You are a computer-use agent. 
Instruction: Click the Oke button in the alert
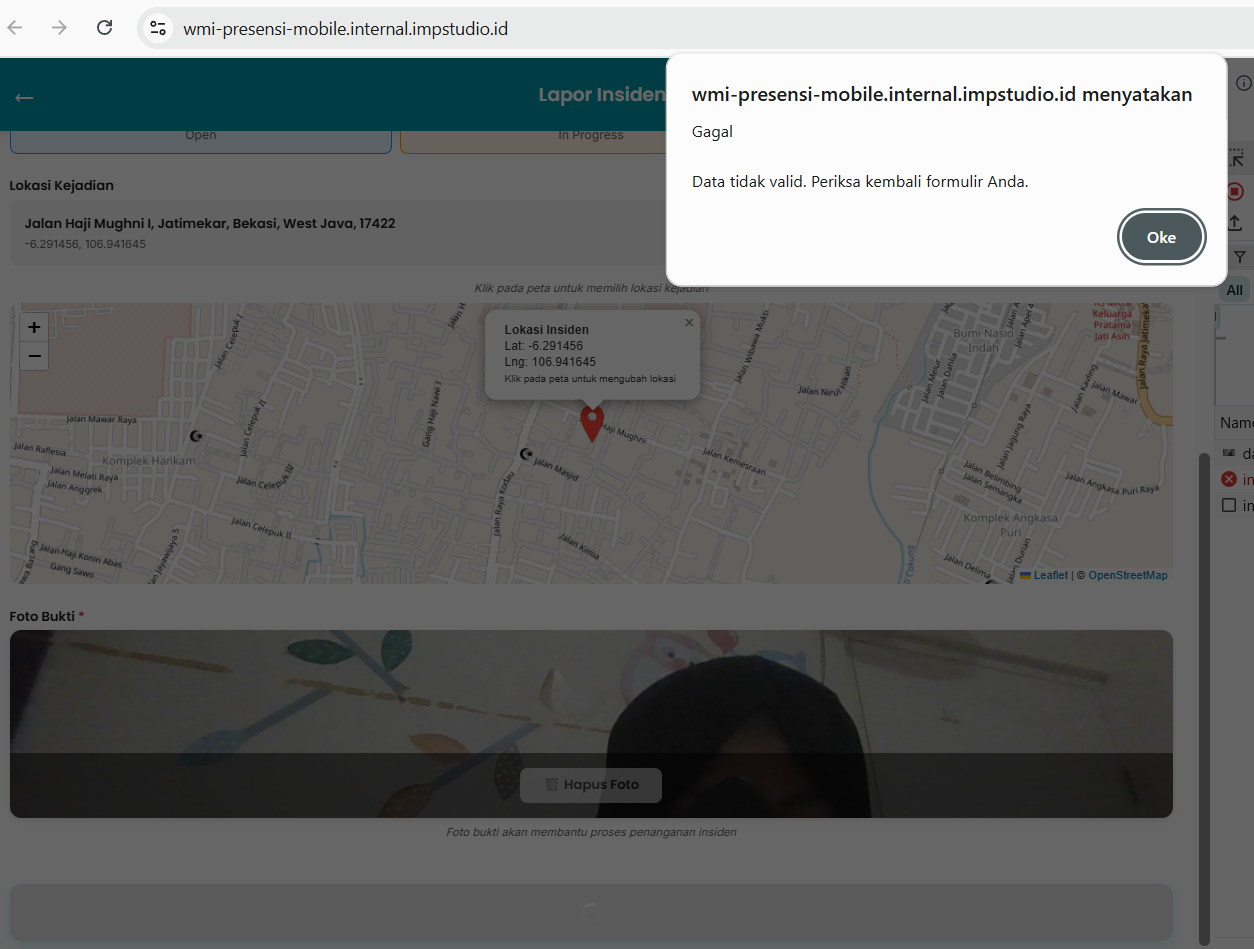tap(1161, 237)
